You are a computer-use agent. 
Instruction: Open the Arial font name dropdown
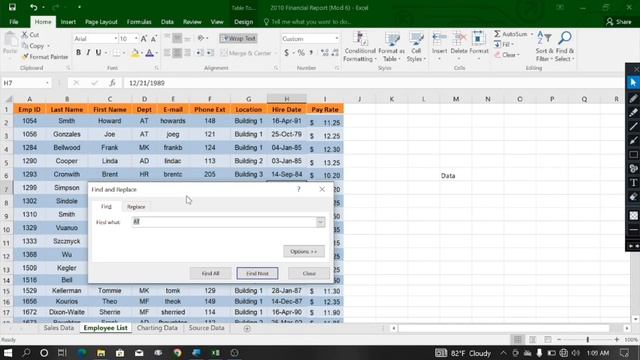116,39
